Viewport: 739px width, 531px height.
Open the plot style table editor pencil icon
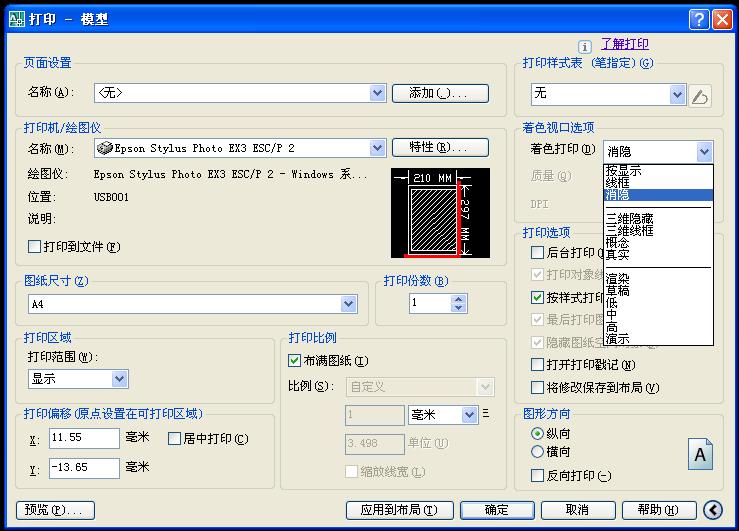click(x=700, y=96)
